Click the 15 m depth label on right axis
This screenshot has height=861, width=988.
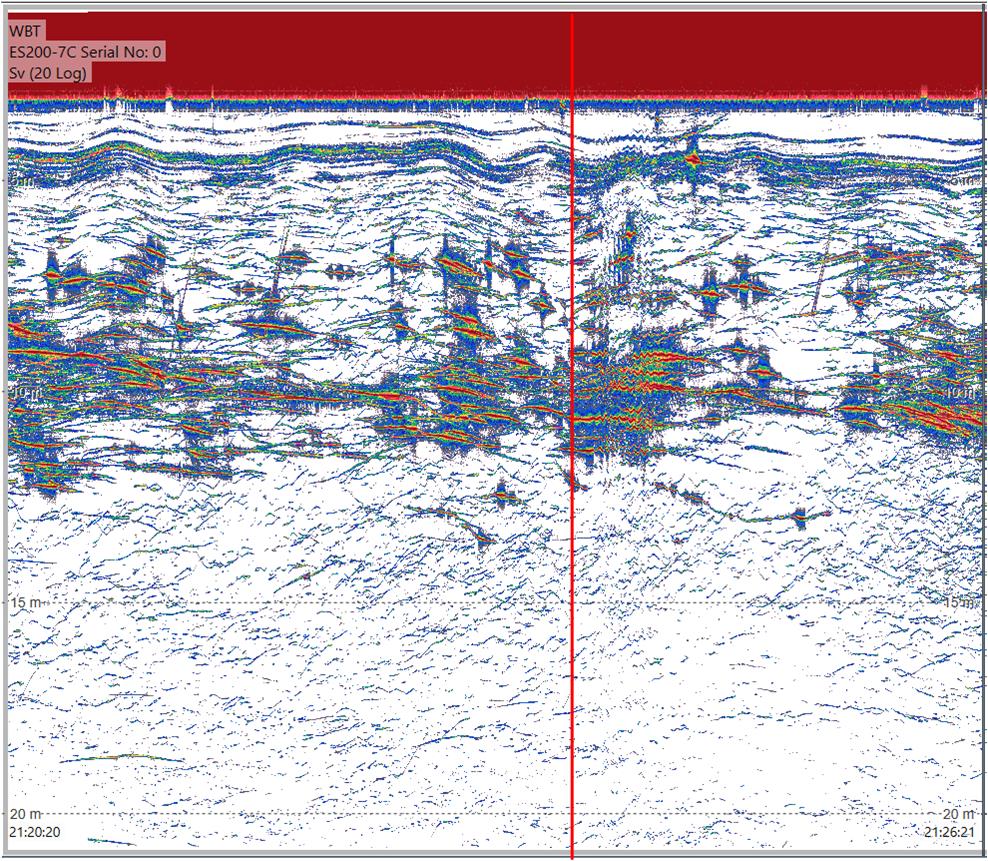point(957,599)
